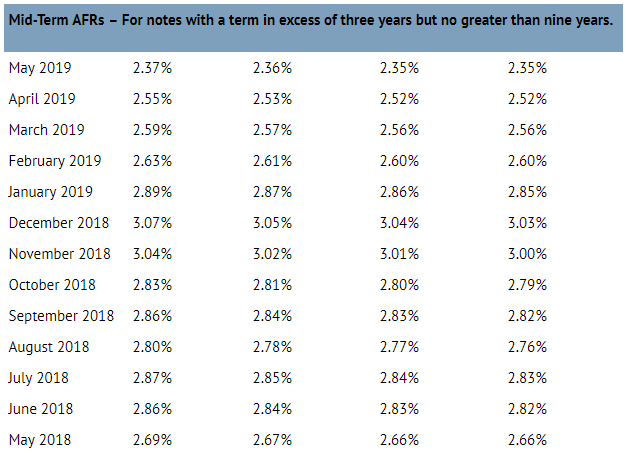Select the September 2018 row label
The width and height of the screenshot is (626, 453).
(x=61, y=316)
